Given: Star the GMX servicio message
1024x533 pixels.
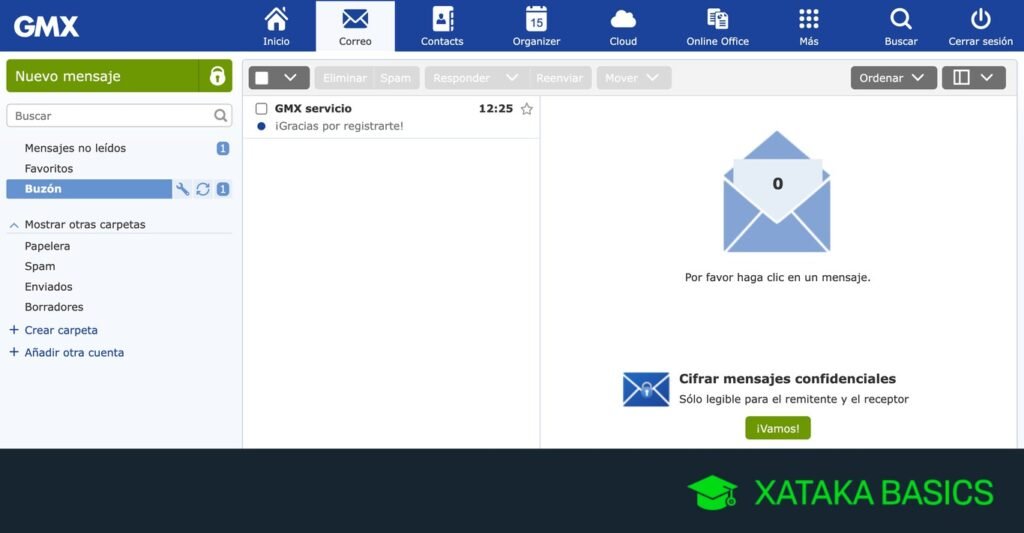Looking at the screenshot, I should click(527, 109).
